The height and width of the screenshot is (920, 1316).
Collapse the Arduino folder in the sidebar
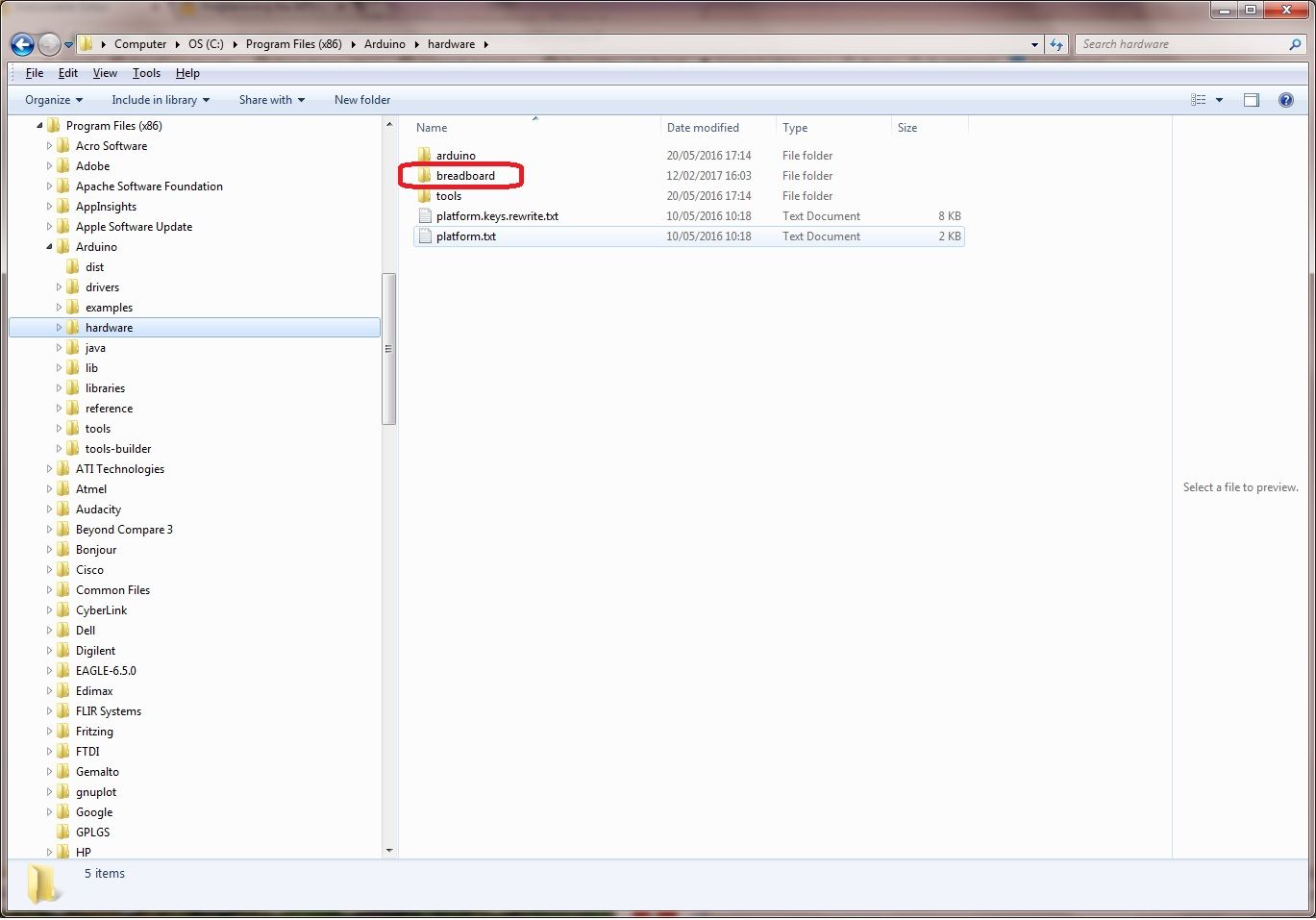point(47,246)
